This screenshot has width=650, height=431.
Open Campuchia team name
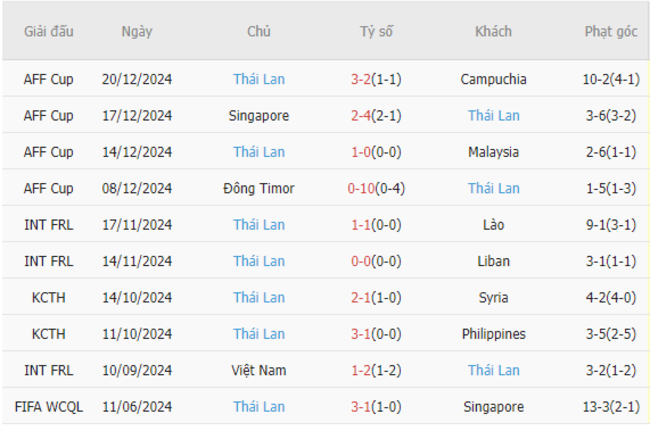click(493, 79)
